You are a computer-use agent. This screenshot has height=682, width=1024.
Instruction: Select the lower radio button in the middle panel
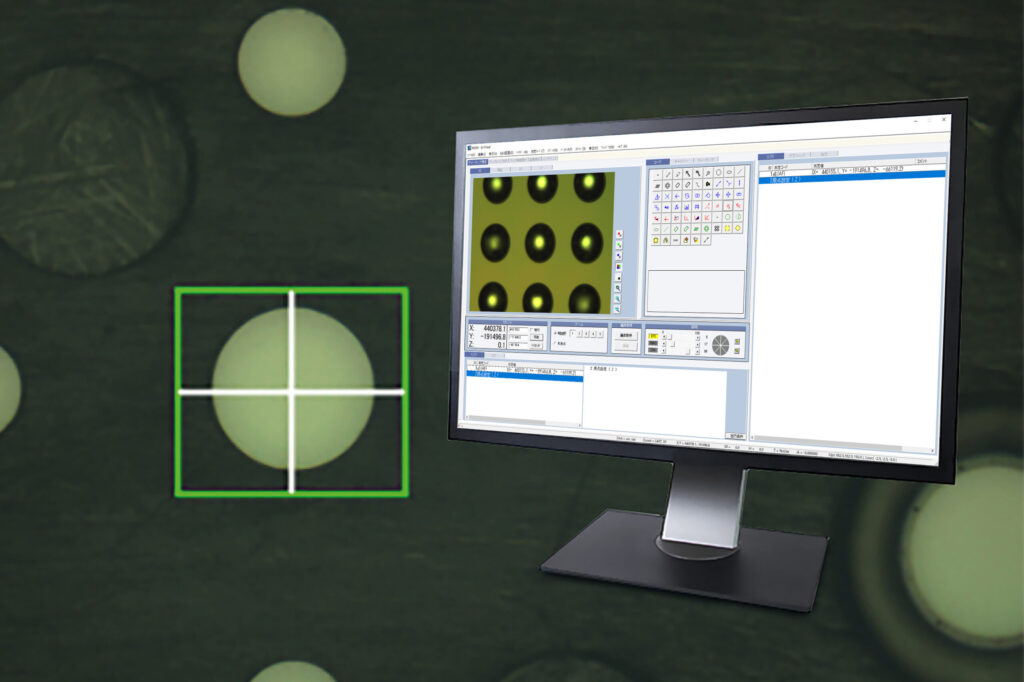coord(556,344)
